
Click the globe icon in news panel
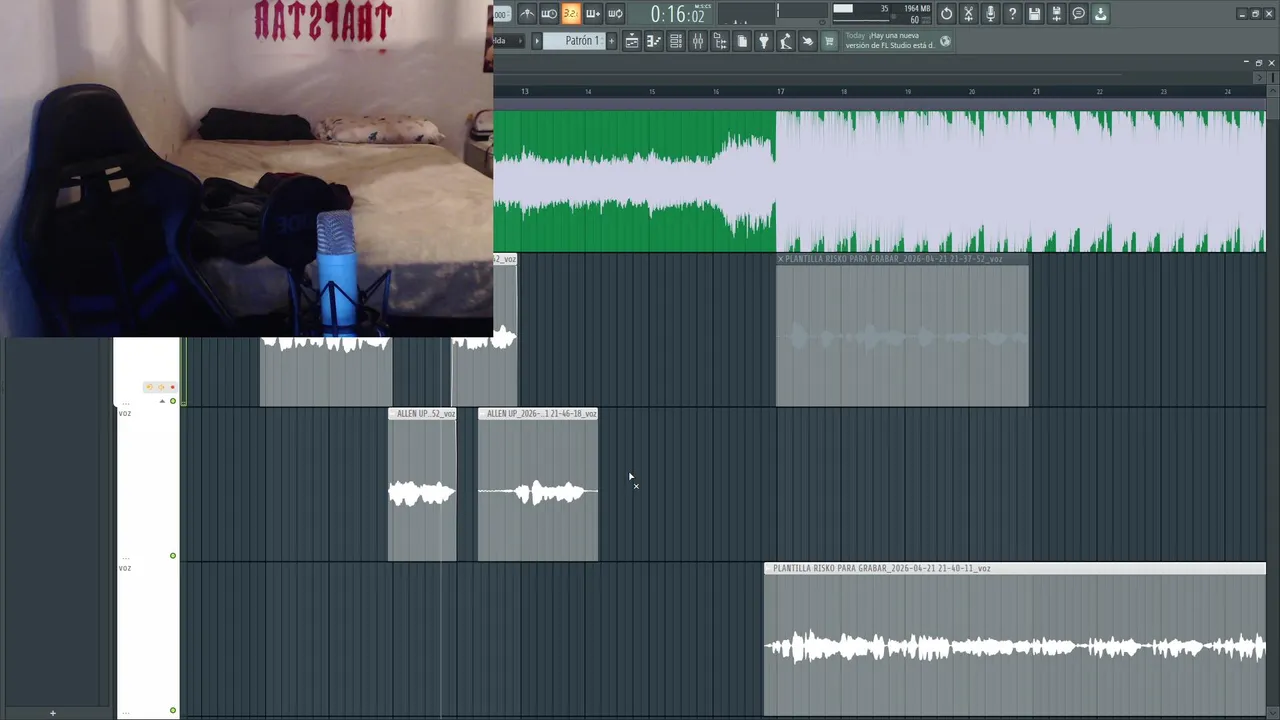(946, 41)
